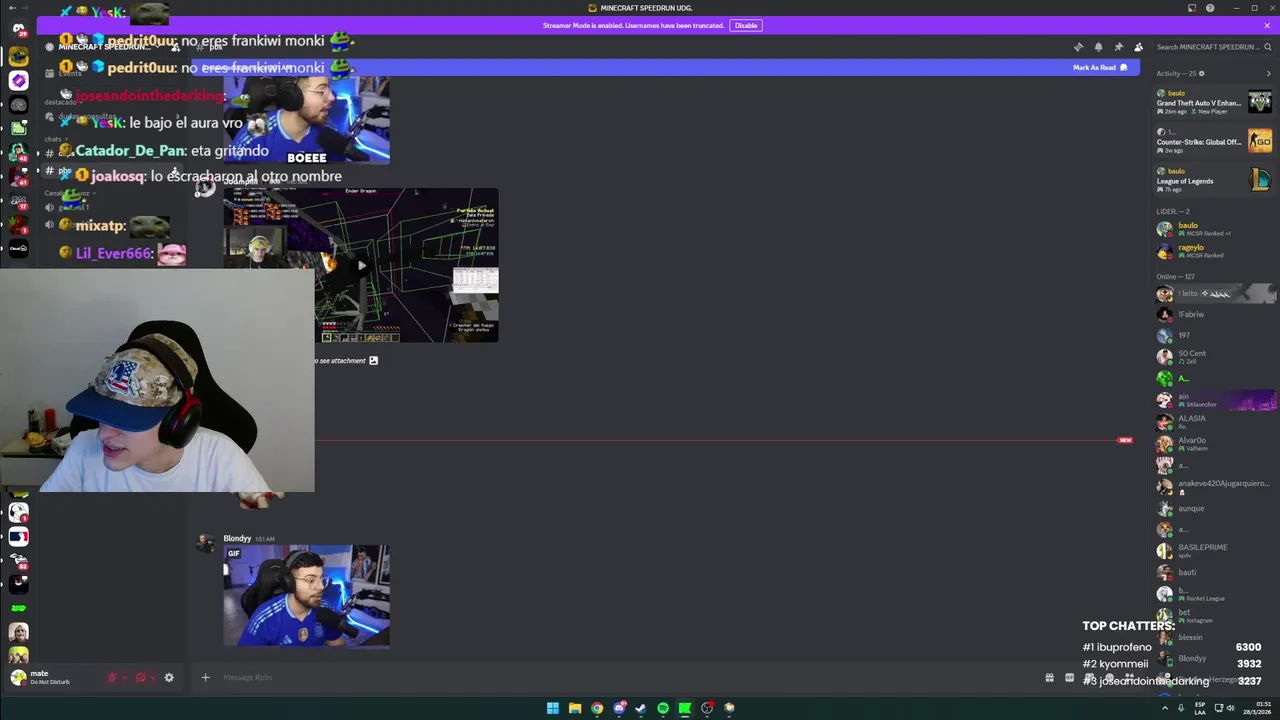1280x720 pixels.
Task: Open the Counter-Strike: Global Offensive activity card
Action: tap(1214, 140)
